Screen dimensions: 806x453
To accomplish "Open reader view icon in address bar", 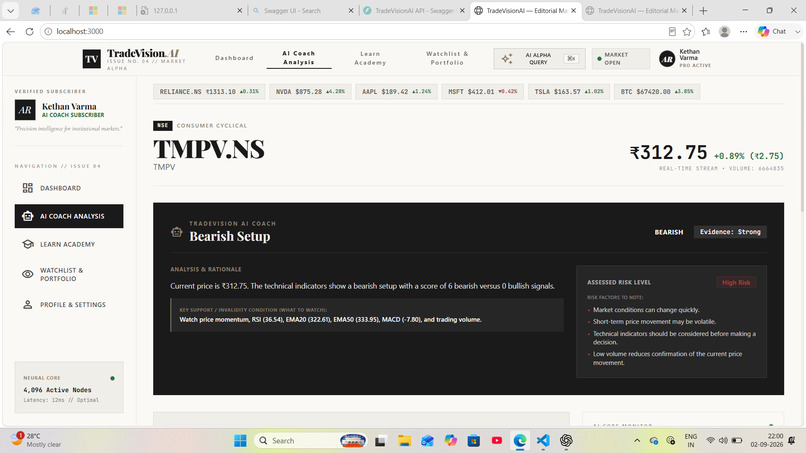I will (x=672, y=31).
